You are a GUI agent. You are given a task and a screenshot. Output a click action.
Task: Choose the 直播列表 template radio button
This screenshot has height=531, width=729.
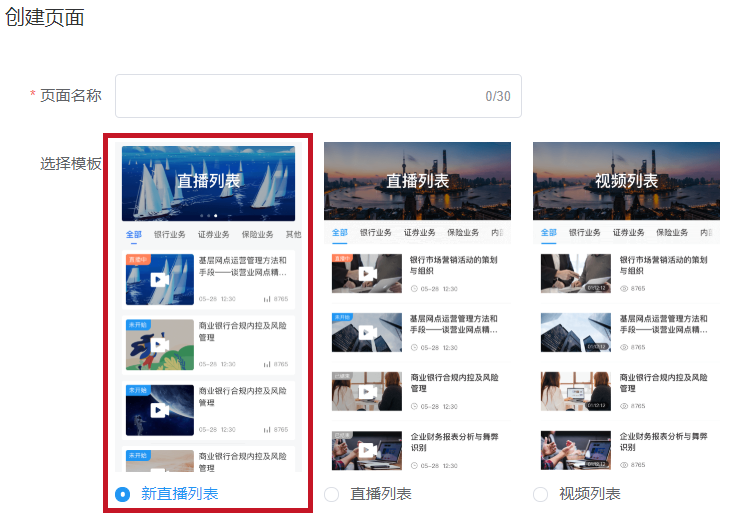(332, 494)
